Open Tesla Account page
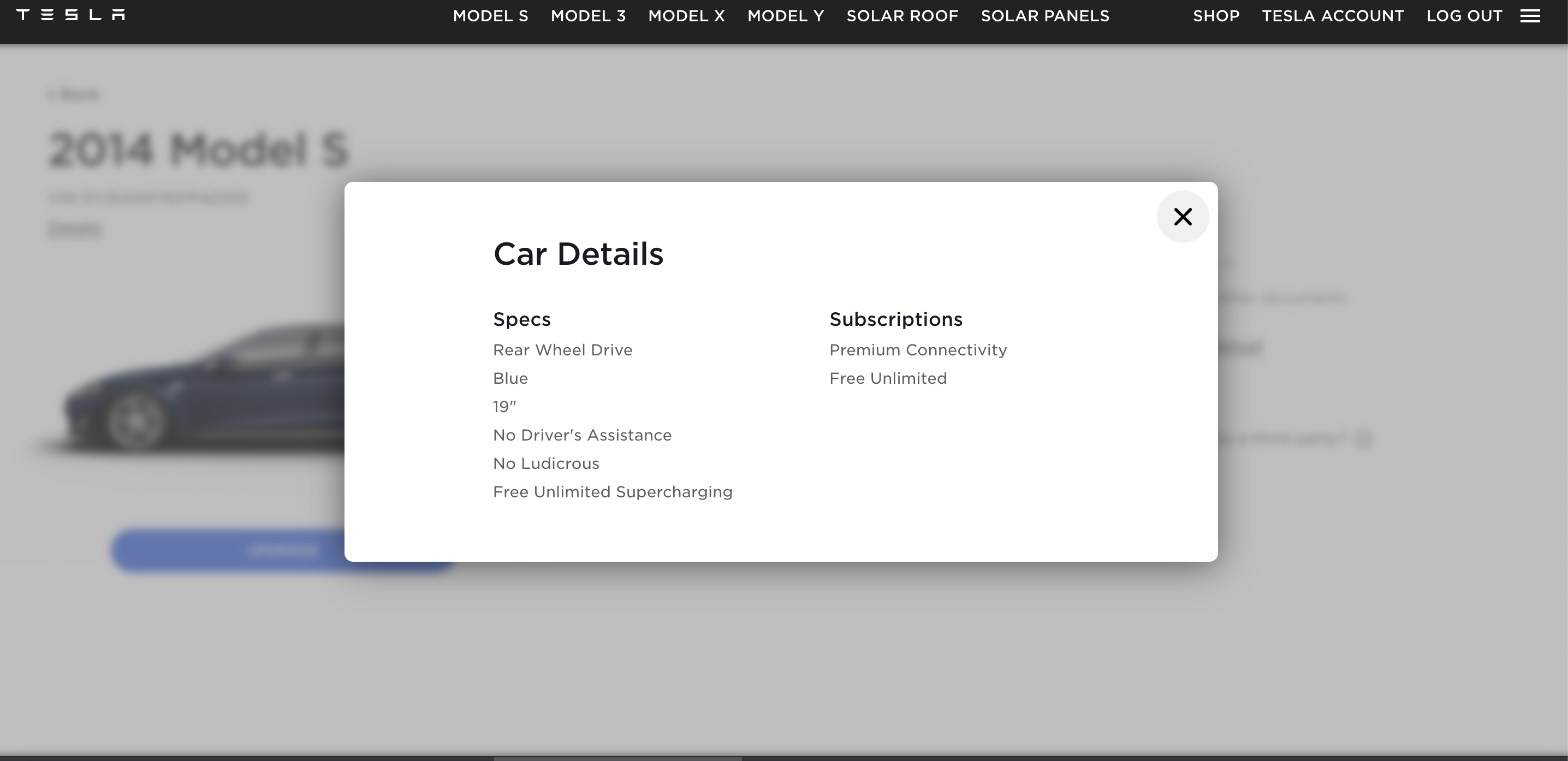Viewport: 1568px width, 761px height. coord(1333,16)
